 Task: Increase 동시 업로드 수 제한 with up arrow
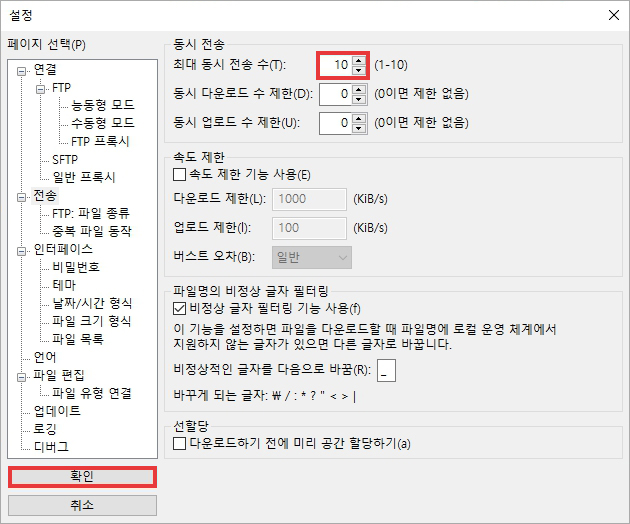pos(359,118)
